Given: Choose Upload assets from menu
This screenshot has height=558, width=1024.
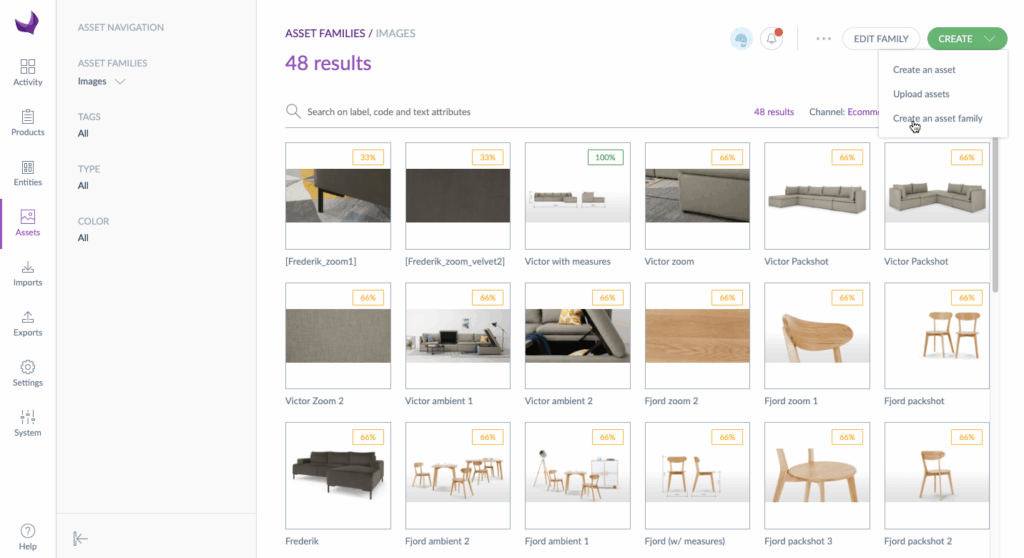Looking at the screenshot, I should (x=921, y=94).
